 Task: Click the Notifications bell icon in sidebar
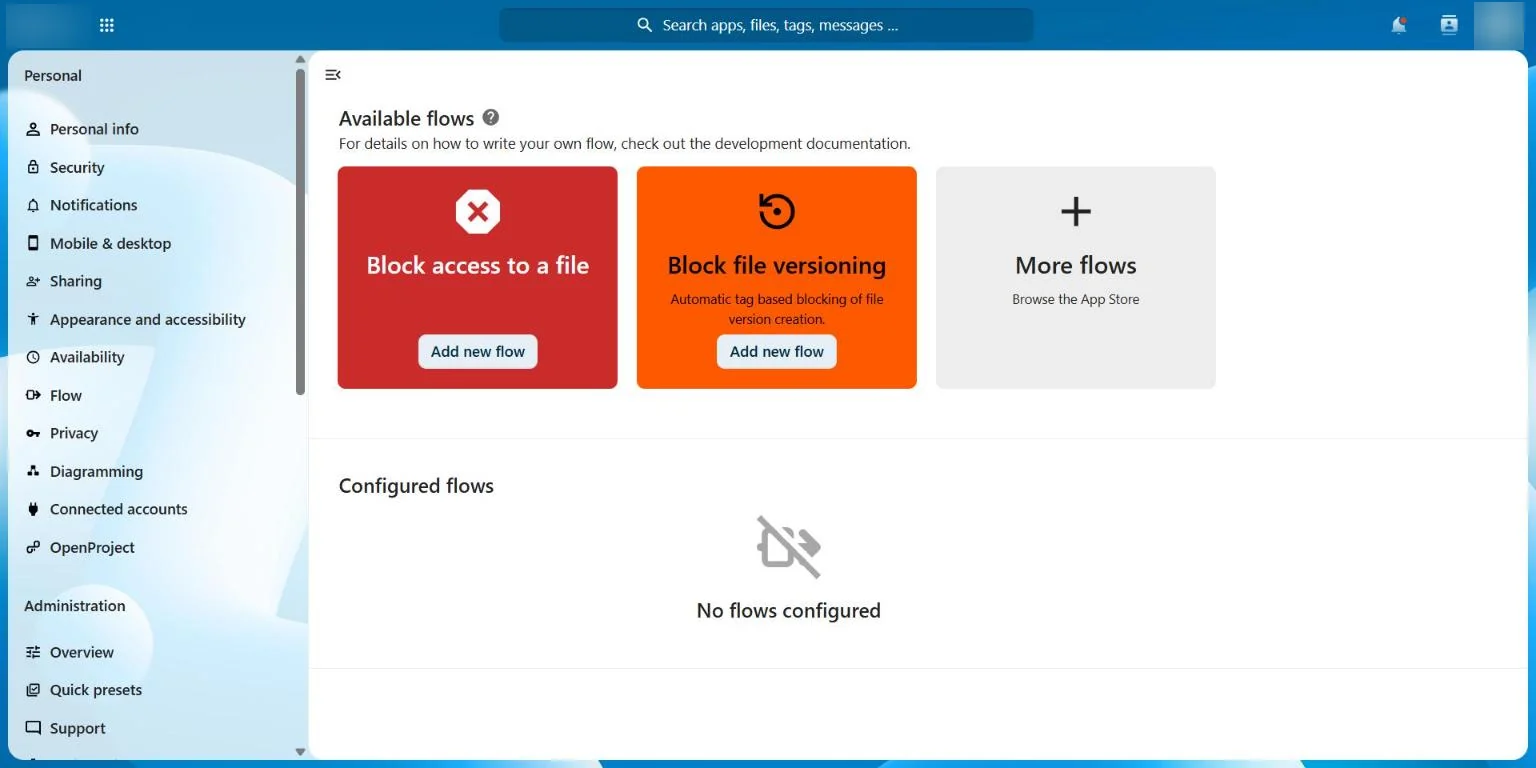pyautogui.click(x=33, y=205)
